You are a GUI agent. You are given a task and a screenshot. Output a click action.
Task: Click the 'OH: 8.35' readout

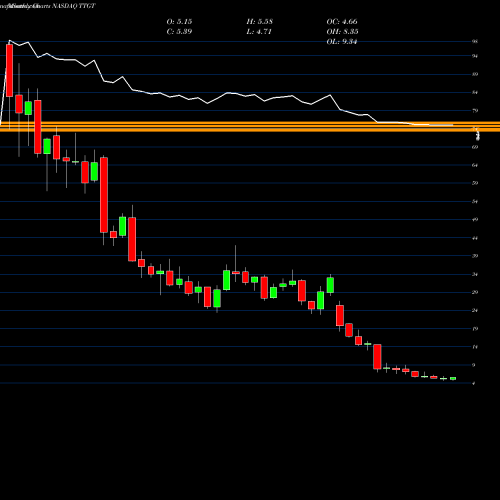342,32
